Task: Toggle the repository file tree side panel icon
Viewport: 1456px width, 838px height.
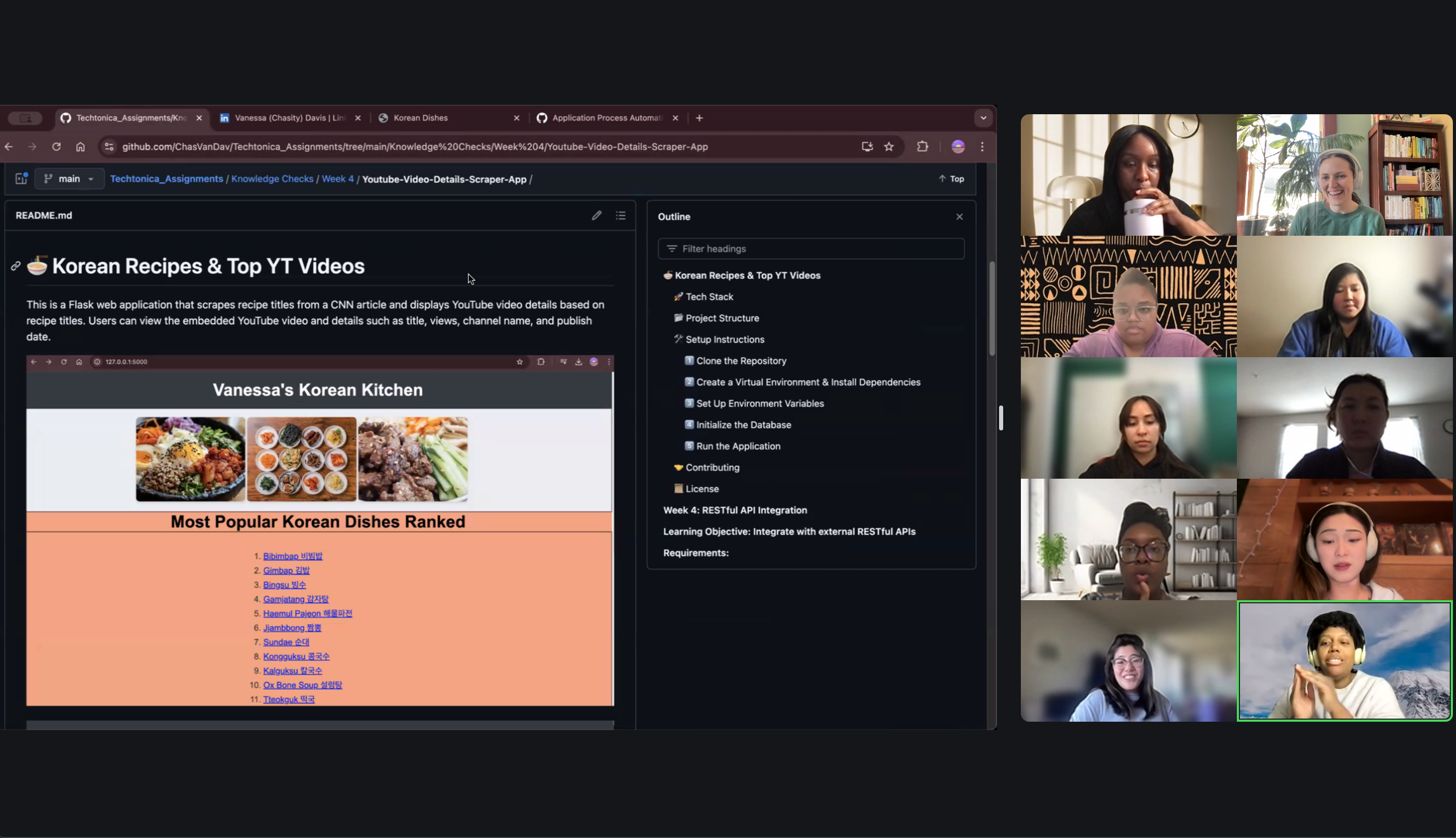Action: tap(21, 179)
